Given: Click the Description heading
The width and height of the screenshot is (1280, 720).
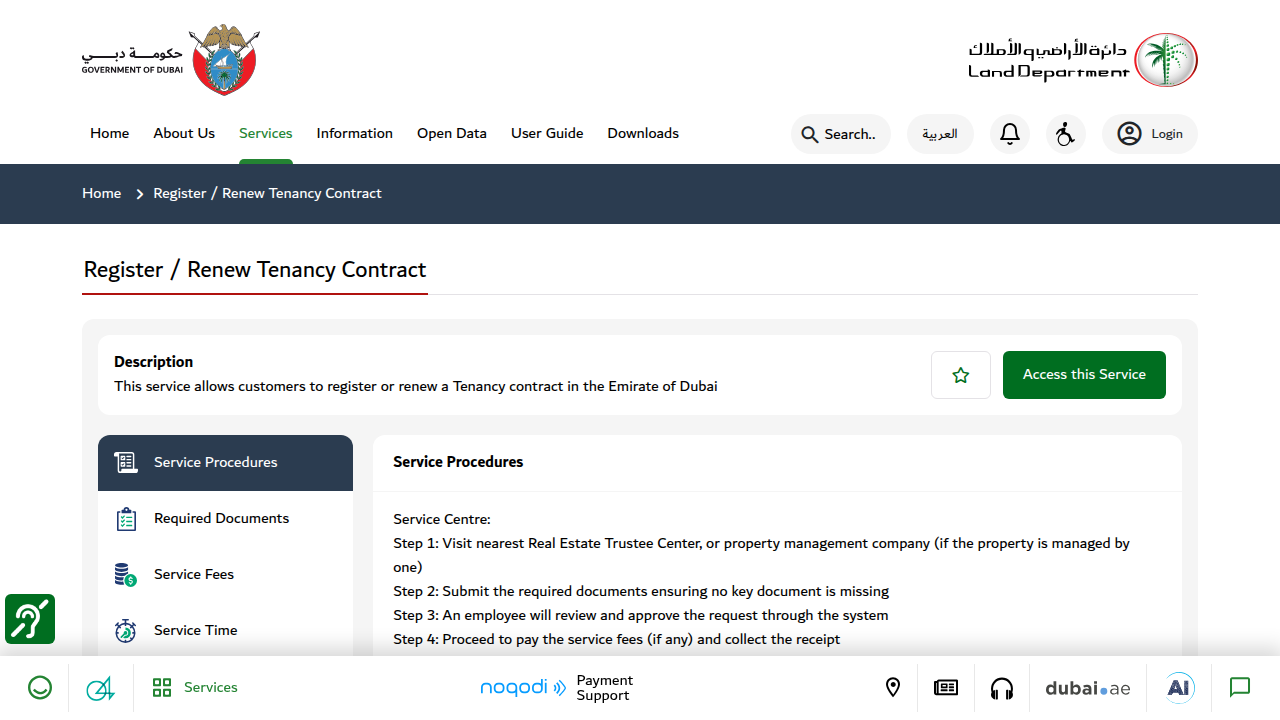Looking at the screenshot, I should point(153,362).
